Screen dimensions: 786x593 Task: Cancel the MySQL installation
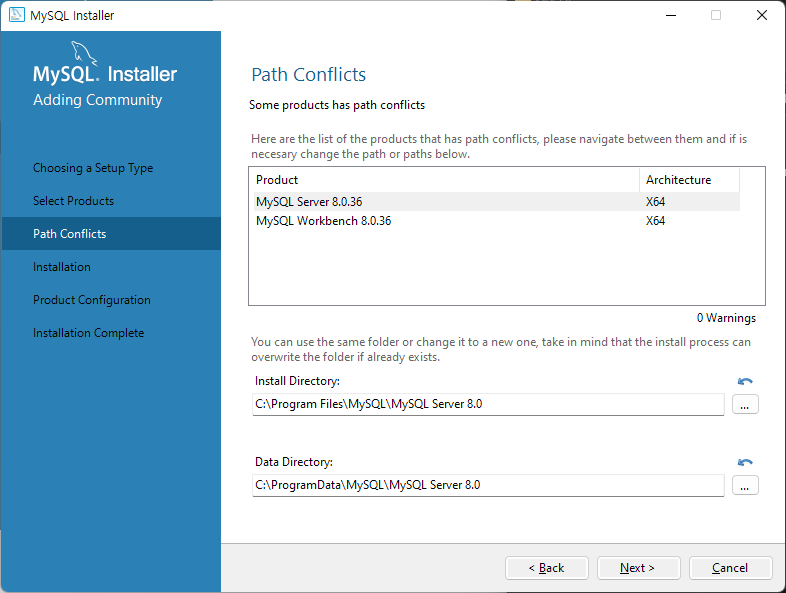click(x=730, y=568)
